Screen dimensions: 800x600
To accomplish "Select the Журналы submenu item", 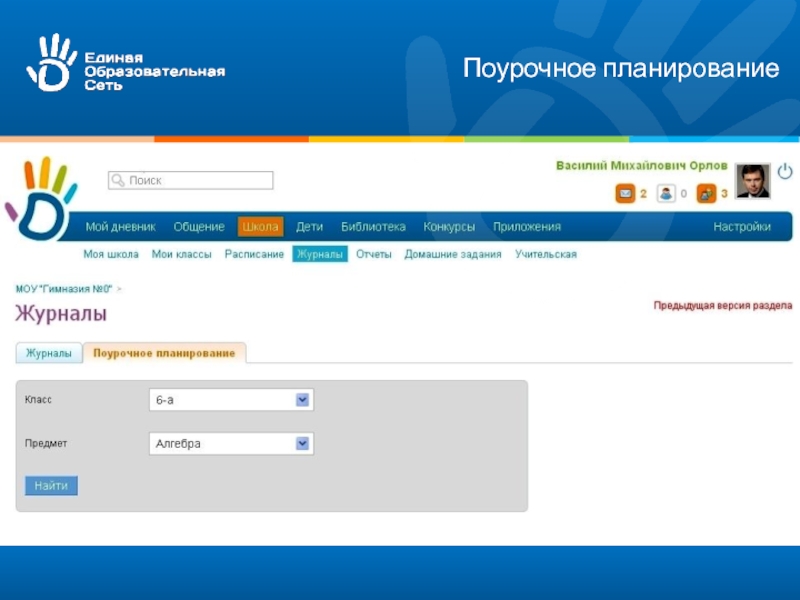I will (x=320, y=254).
